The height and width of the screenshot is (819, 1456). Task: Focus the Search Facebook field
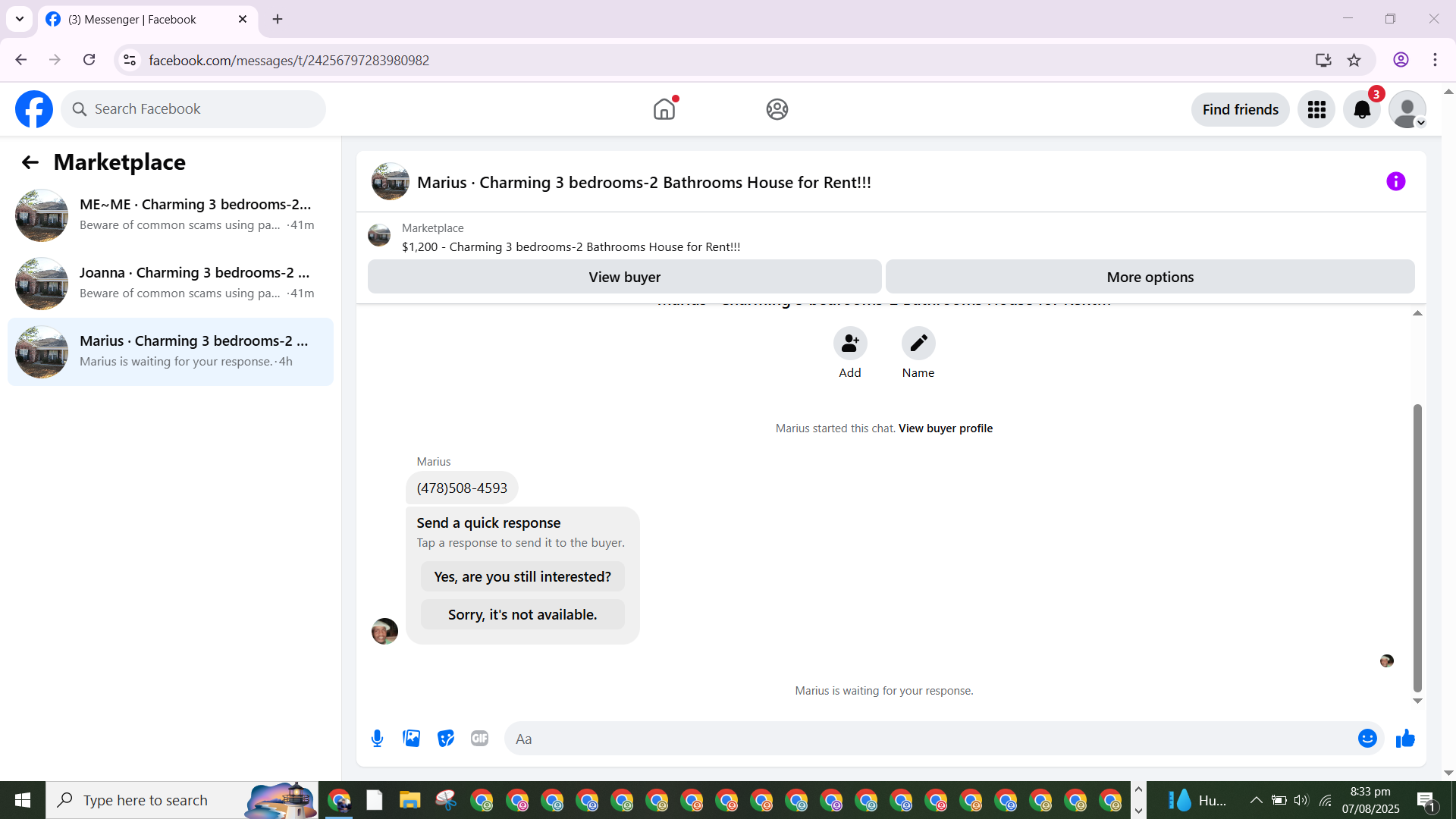(x=193, y=109)
